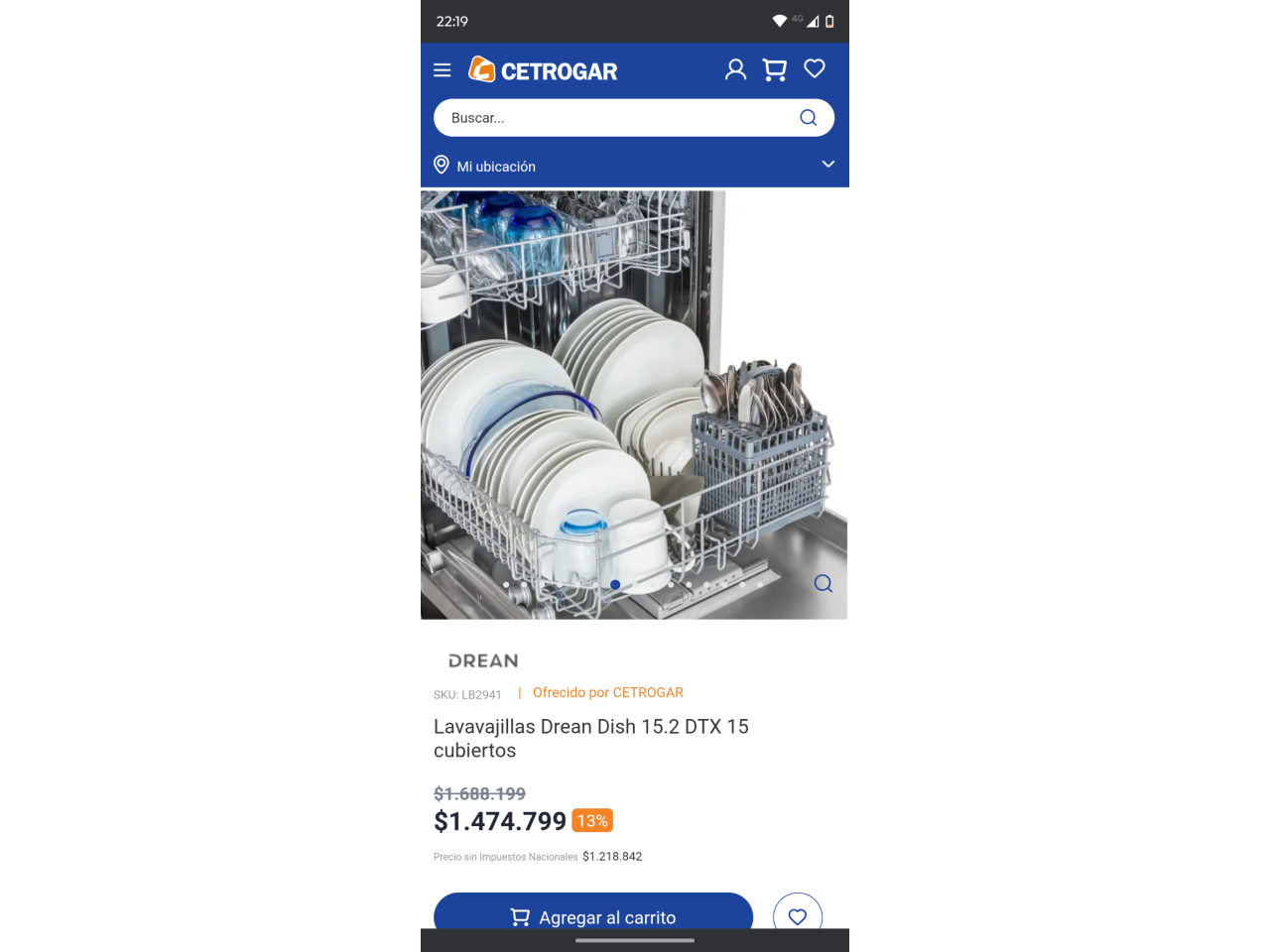Image resolution: width=1270 pixels, height=952 pixels.
Task: Select the last image carousel dot
Action: (x=760, y=585)
